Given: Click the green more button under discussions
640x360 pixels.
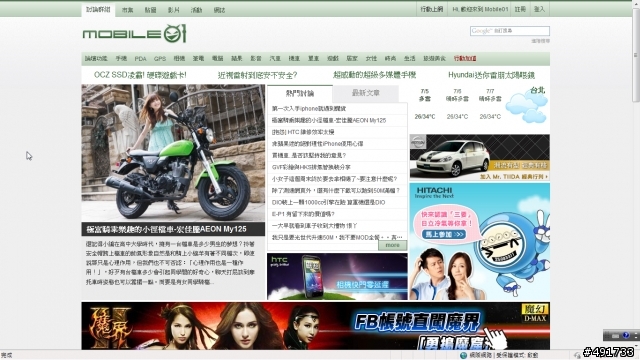Looking at the screenshot, I should pos(392,245).
